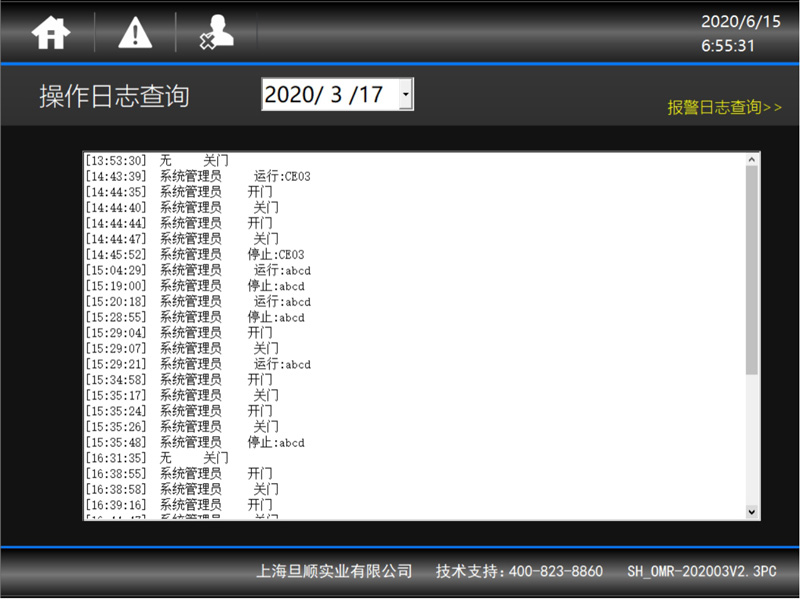Click the log list scrollbar thumb
The width and height of the screenshot is (800, 600).
(x=752, y=270)
